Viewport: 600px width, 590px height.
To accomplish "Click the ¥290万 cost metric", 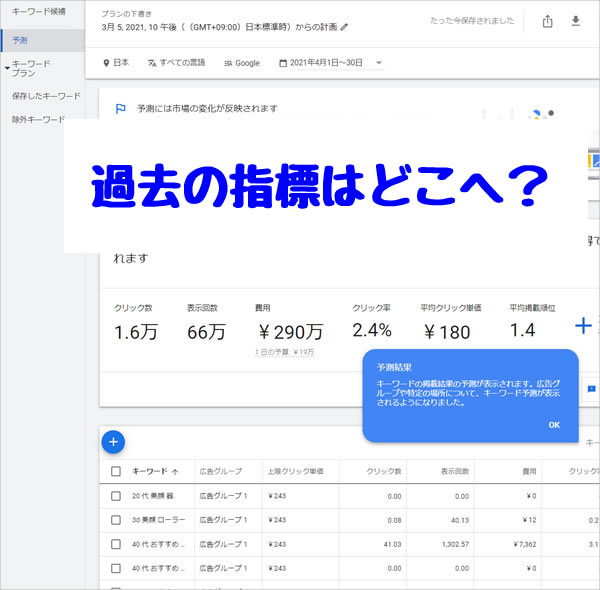I will 291,332.
